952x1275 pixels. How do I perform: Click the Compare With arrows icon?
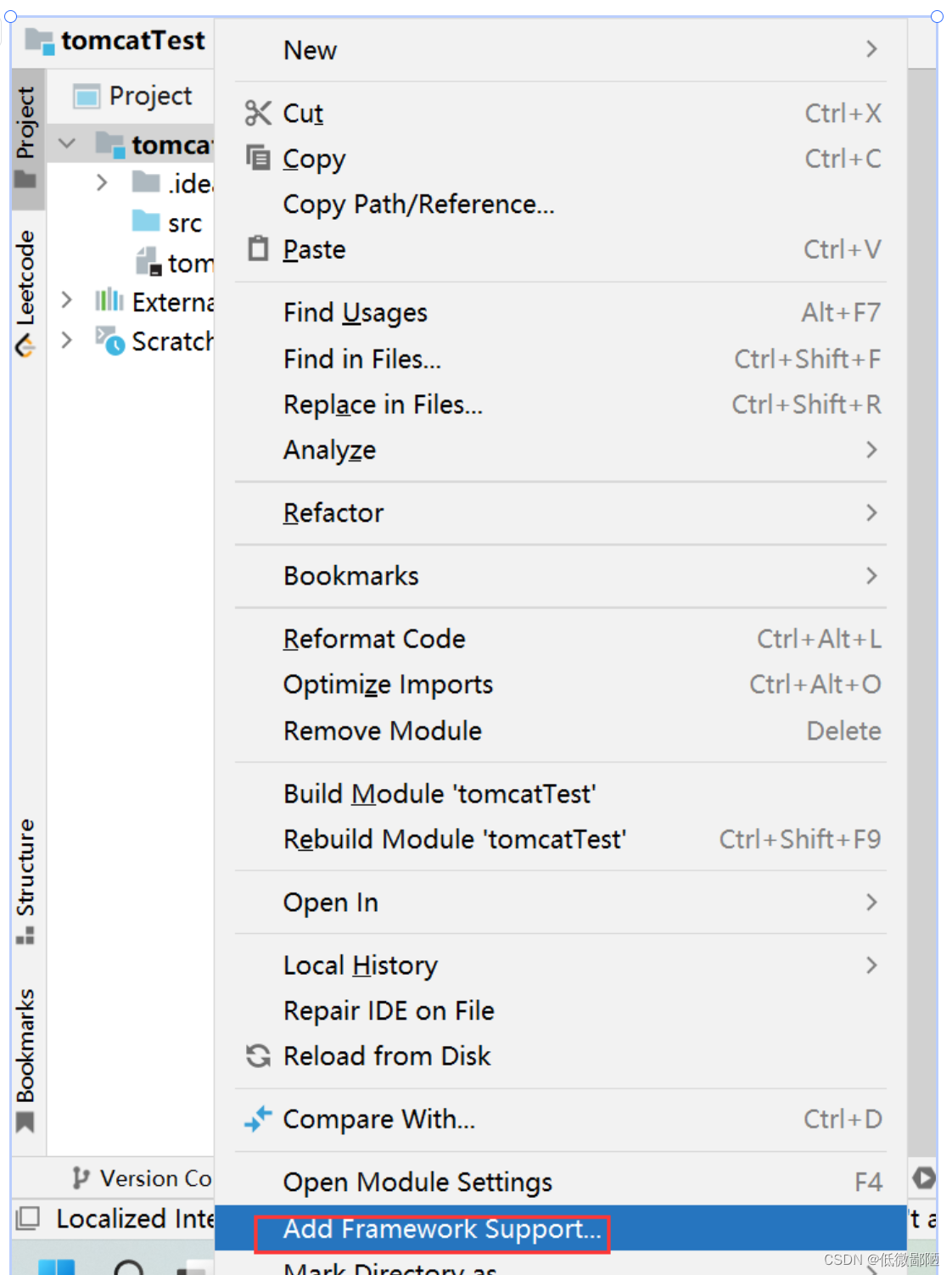pos(258,1119)
